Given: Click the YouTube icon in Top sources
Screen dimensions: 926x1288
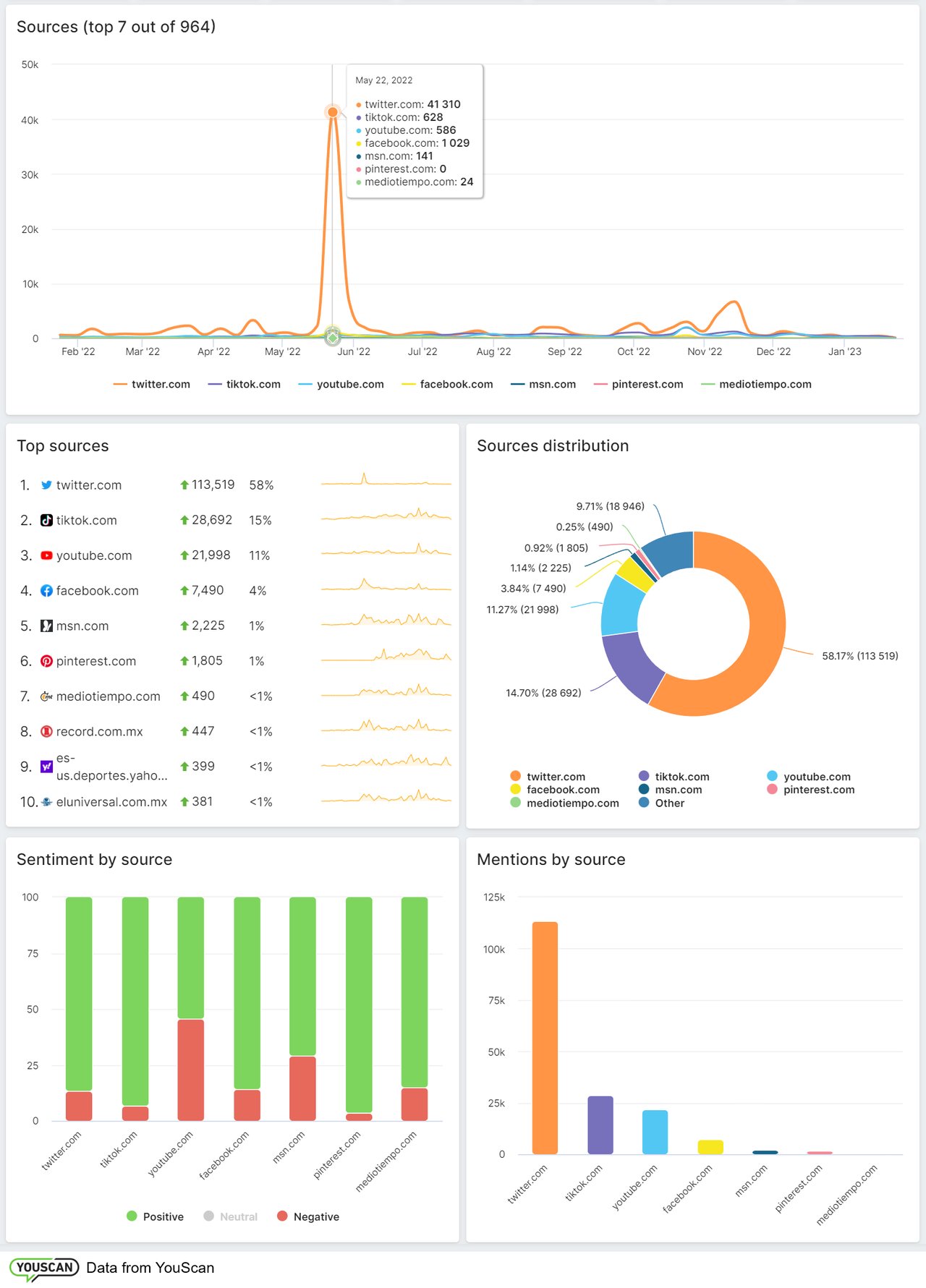Looking at the screenshot, I should [46, 555].
